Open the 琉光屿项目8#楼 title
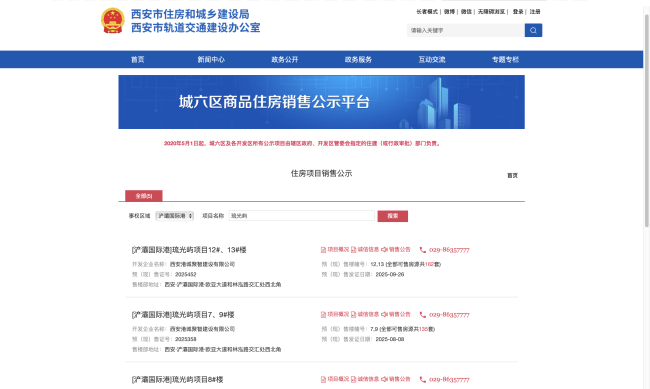Screen dimensions: 650x389 click(x=177, y=379)
